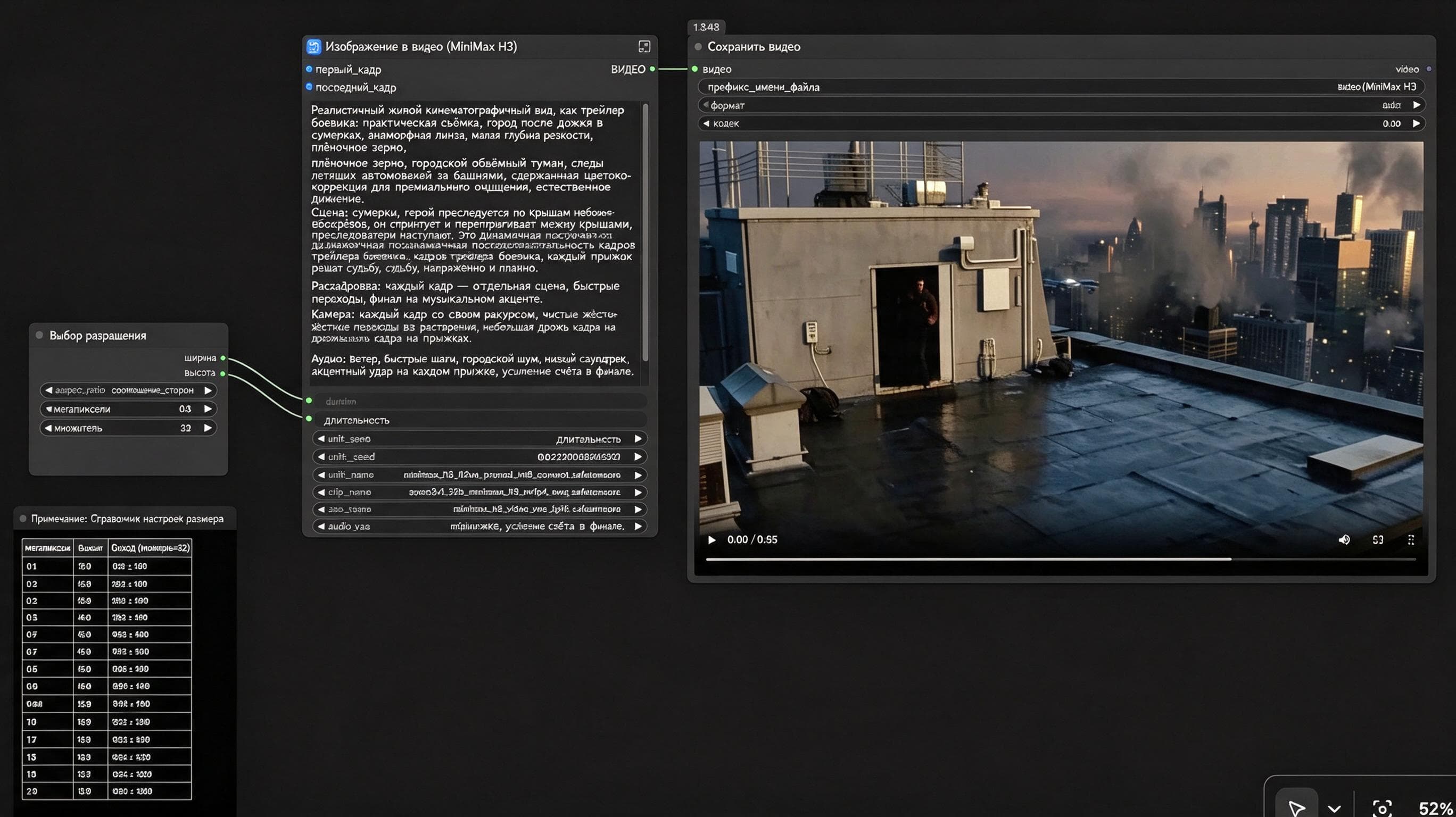Collapse the Сохранить видео node via its dot
The image size is (1456, 817).
click(698, 46)
